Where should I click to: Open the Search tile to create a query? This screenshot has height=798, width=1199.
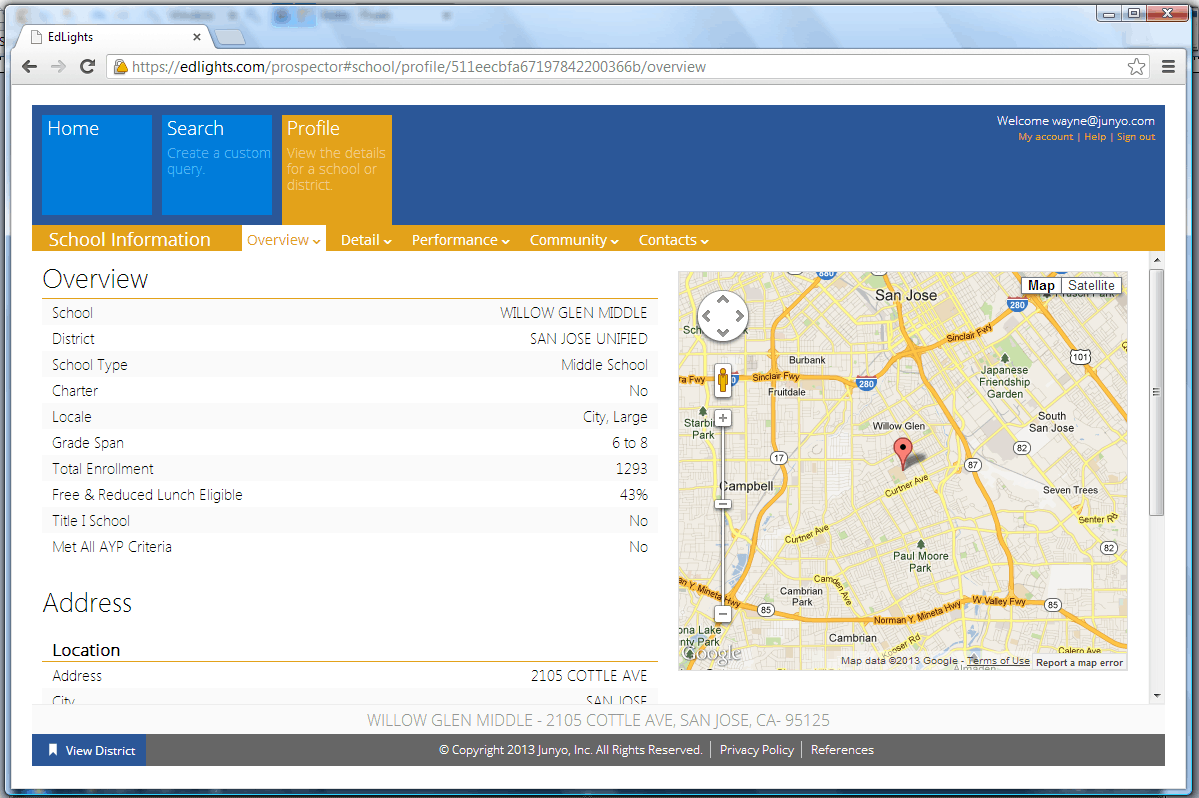[217, 165]
